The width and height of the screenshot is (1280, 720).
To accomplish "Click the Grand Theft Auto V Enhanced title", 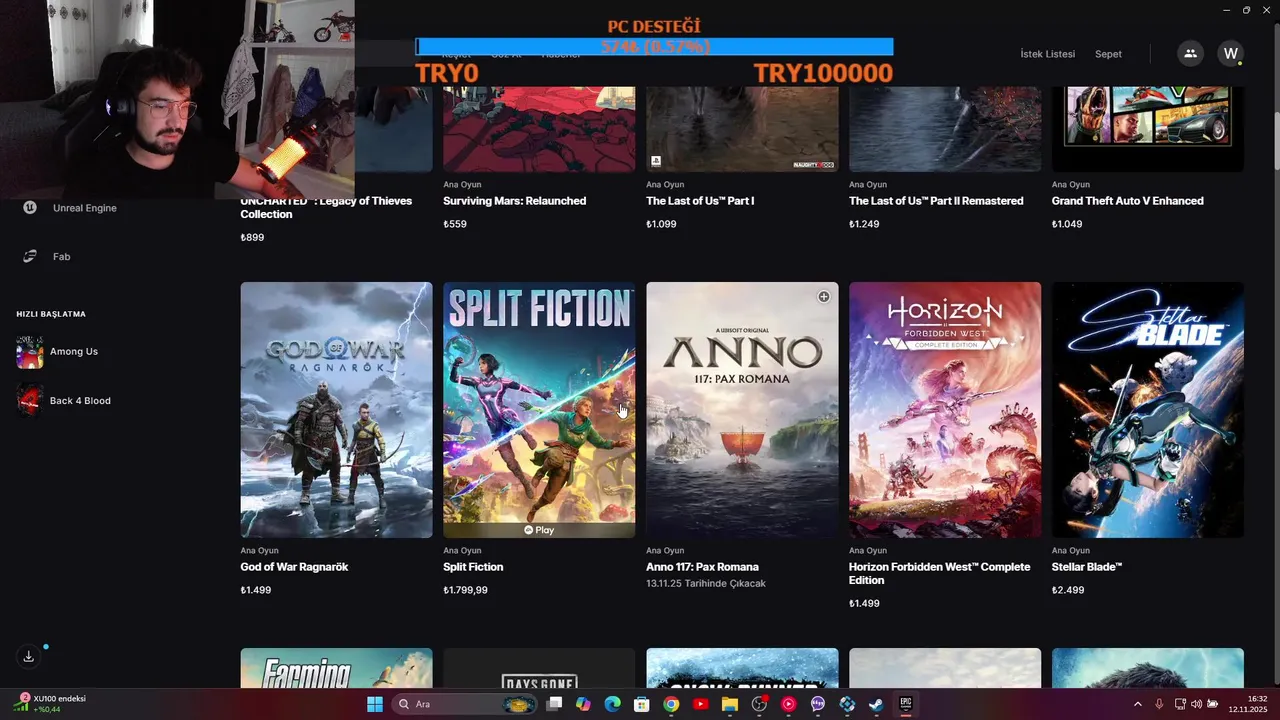I will pyautogui.click(x=1128, y=201).
